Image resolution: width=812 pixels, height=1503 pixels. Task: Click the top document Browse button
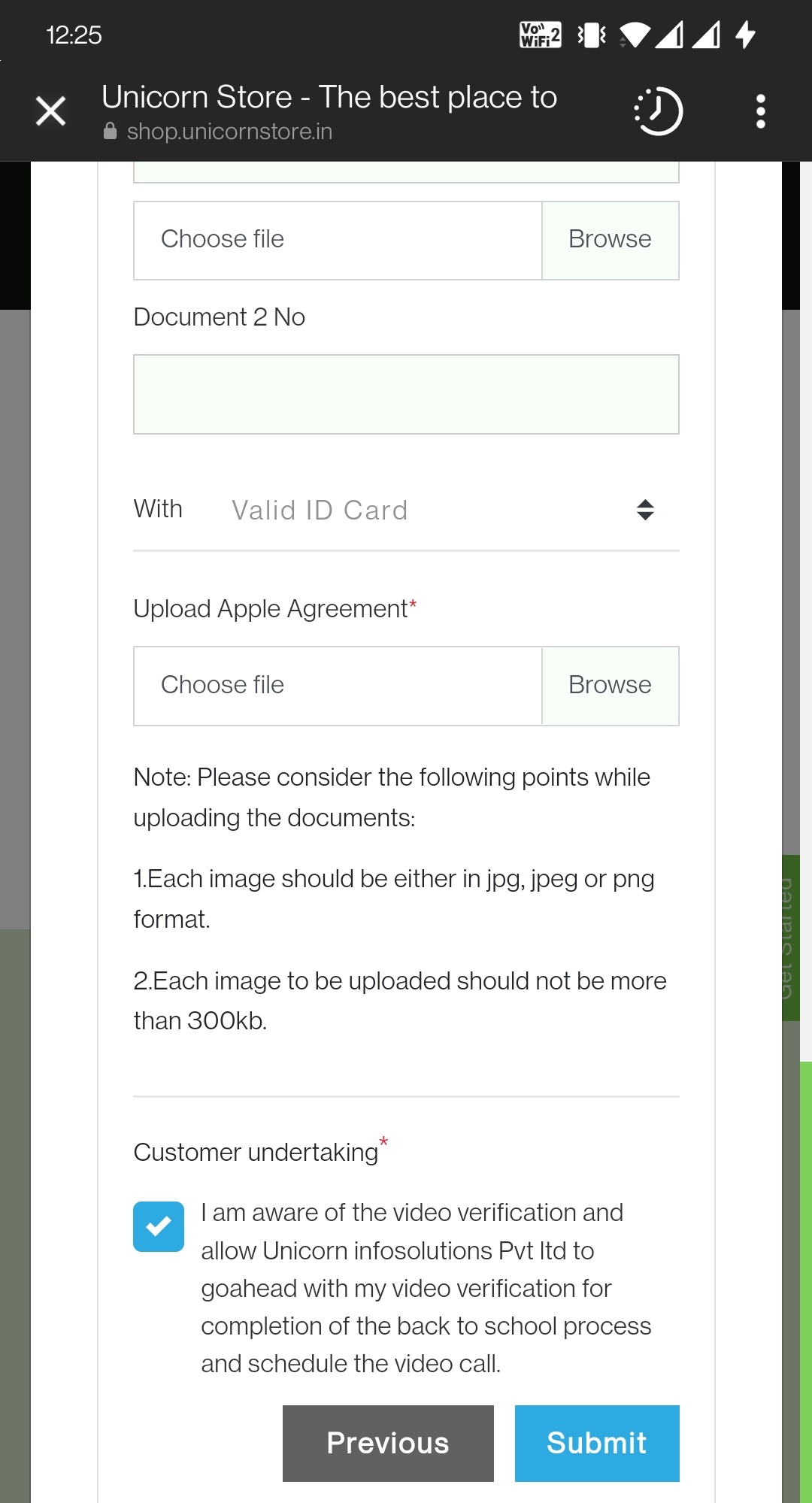610,240
